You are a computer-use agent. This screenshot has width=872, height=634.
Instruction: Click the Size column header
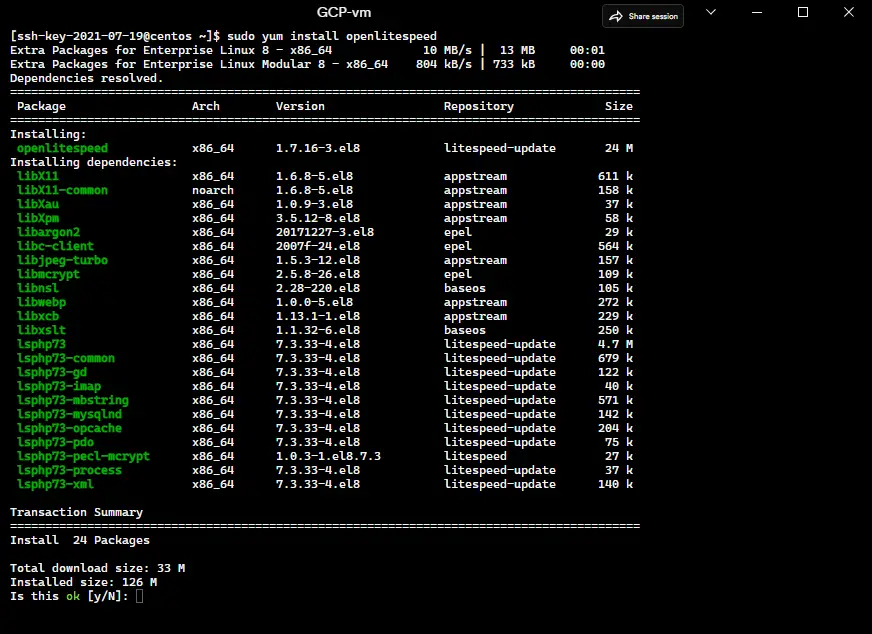pyautogui.click(x=619, y=106)
